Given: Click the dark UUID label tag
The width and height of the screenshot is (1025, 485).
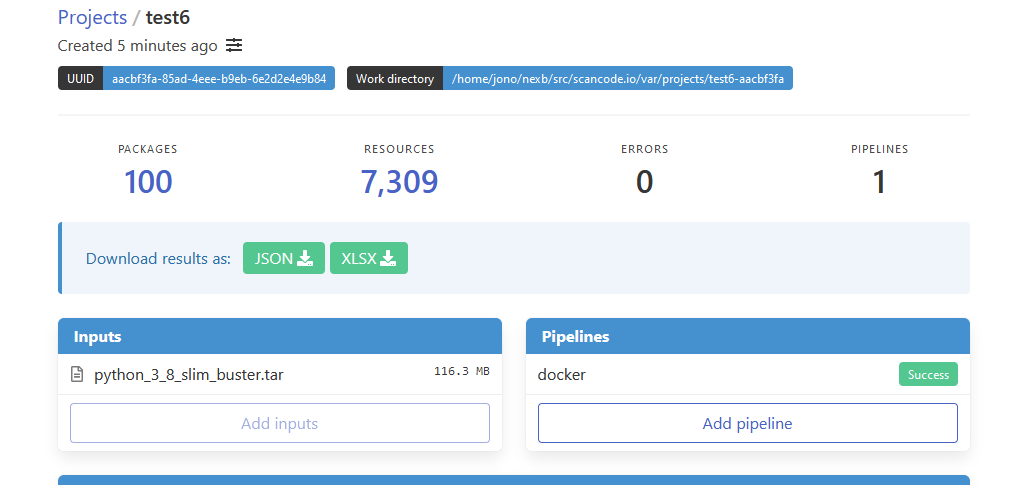Looking at the screenshot, I should tap(80, 79).
